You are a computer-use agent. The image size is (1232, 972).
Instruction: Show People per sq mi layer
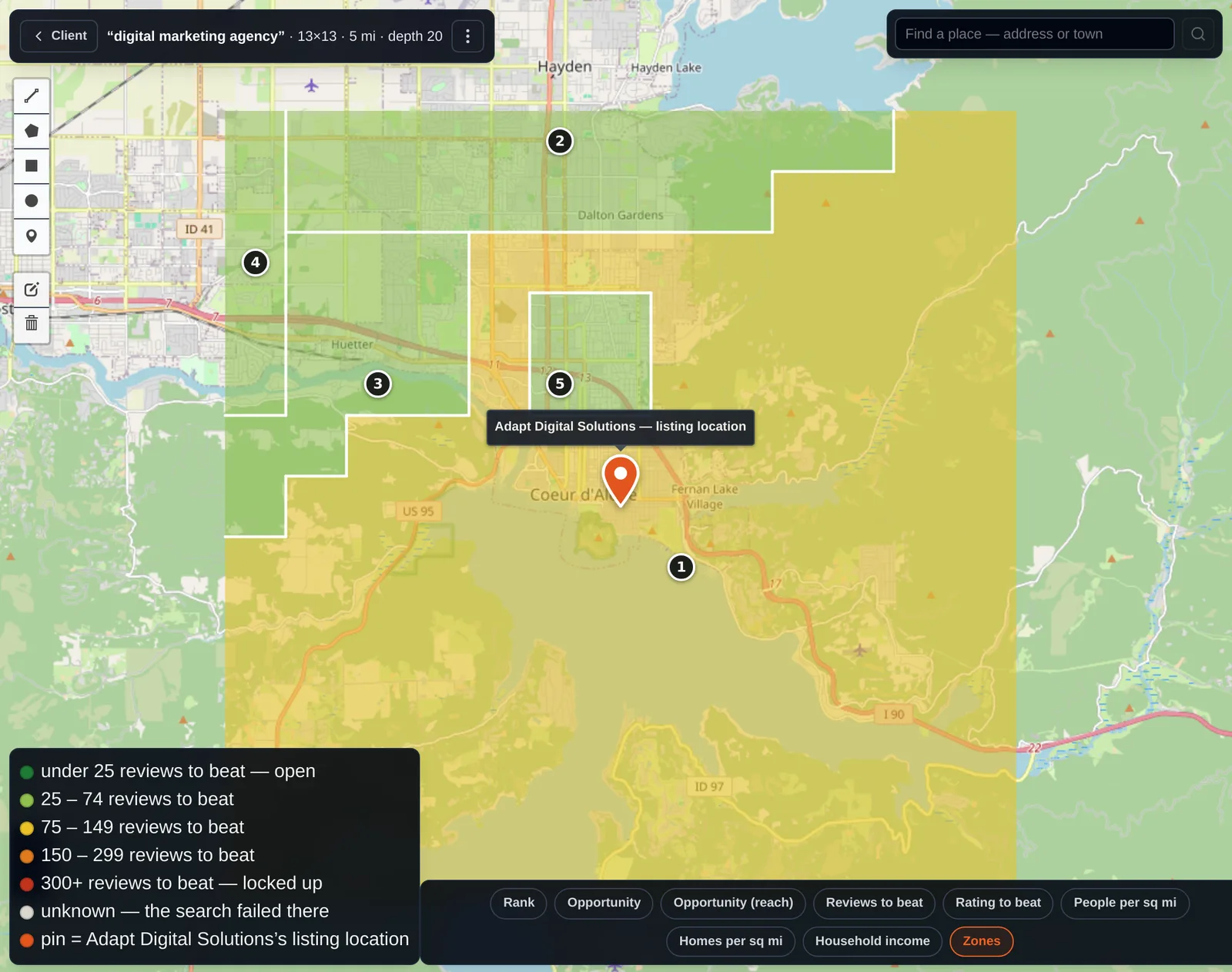click(x=1125, y=903)
